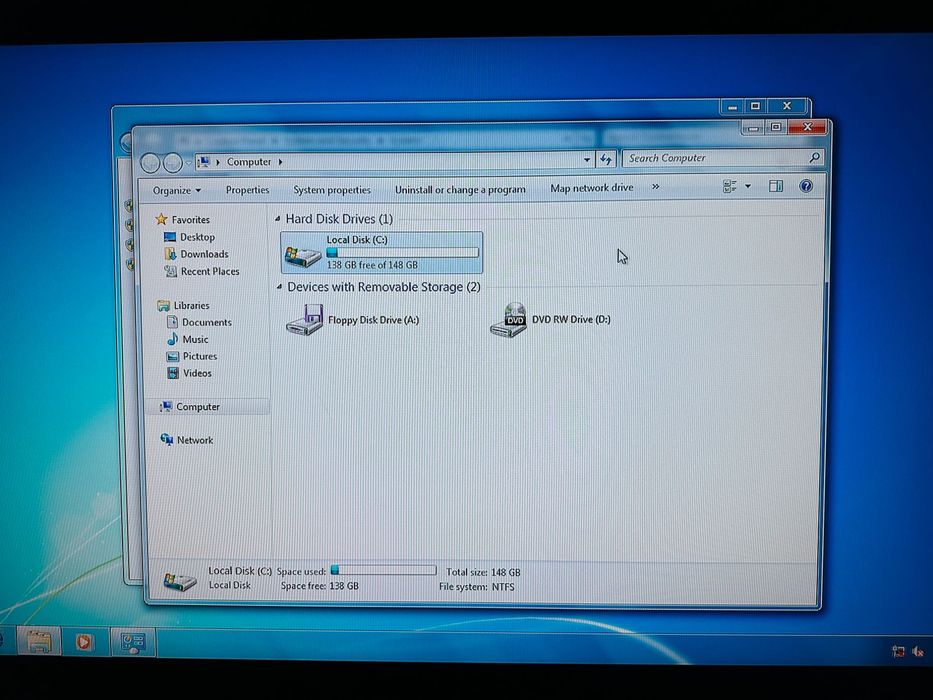933x700 pixels.
Task: Open Windows Explorer from the taskbar
Action: [x=39, y=642]
